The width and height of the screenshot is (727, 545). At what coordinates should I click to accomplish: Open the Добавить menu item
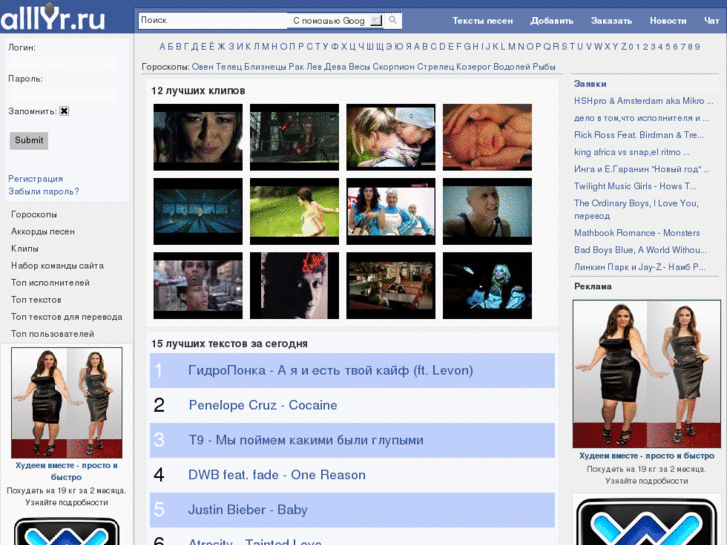[x=552, y=20]
